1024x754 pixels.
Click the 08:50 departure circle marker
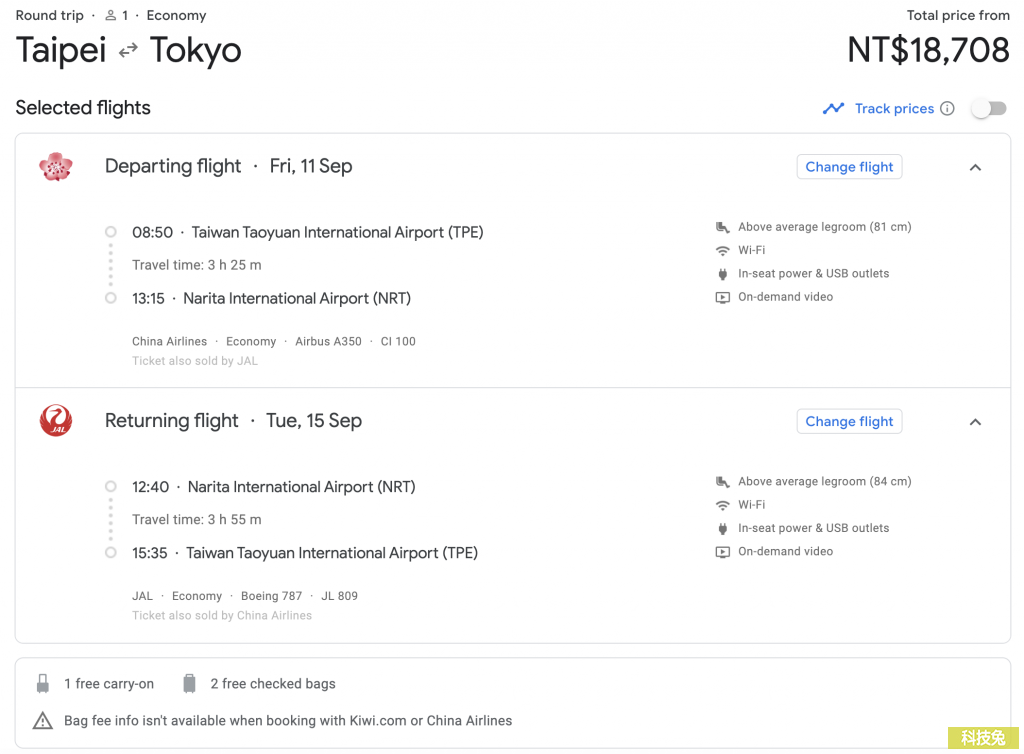point(110,232)
